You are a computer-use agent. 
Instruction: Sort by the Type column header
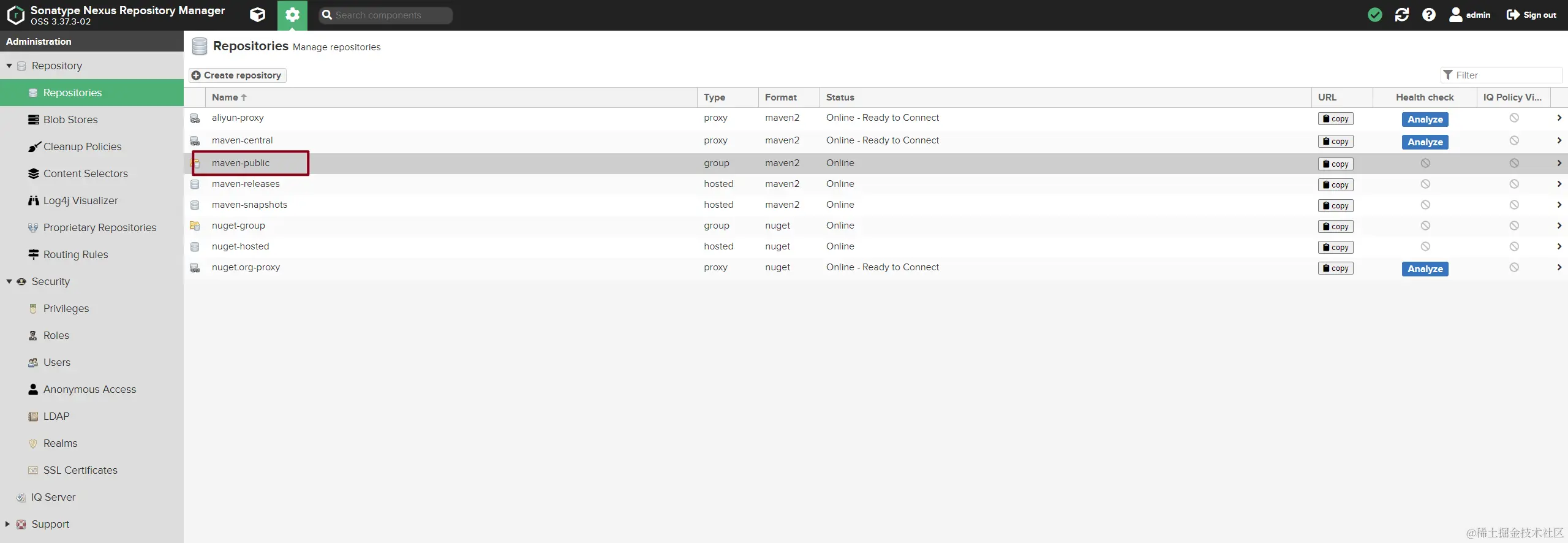[x=728, y=97]
